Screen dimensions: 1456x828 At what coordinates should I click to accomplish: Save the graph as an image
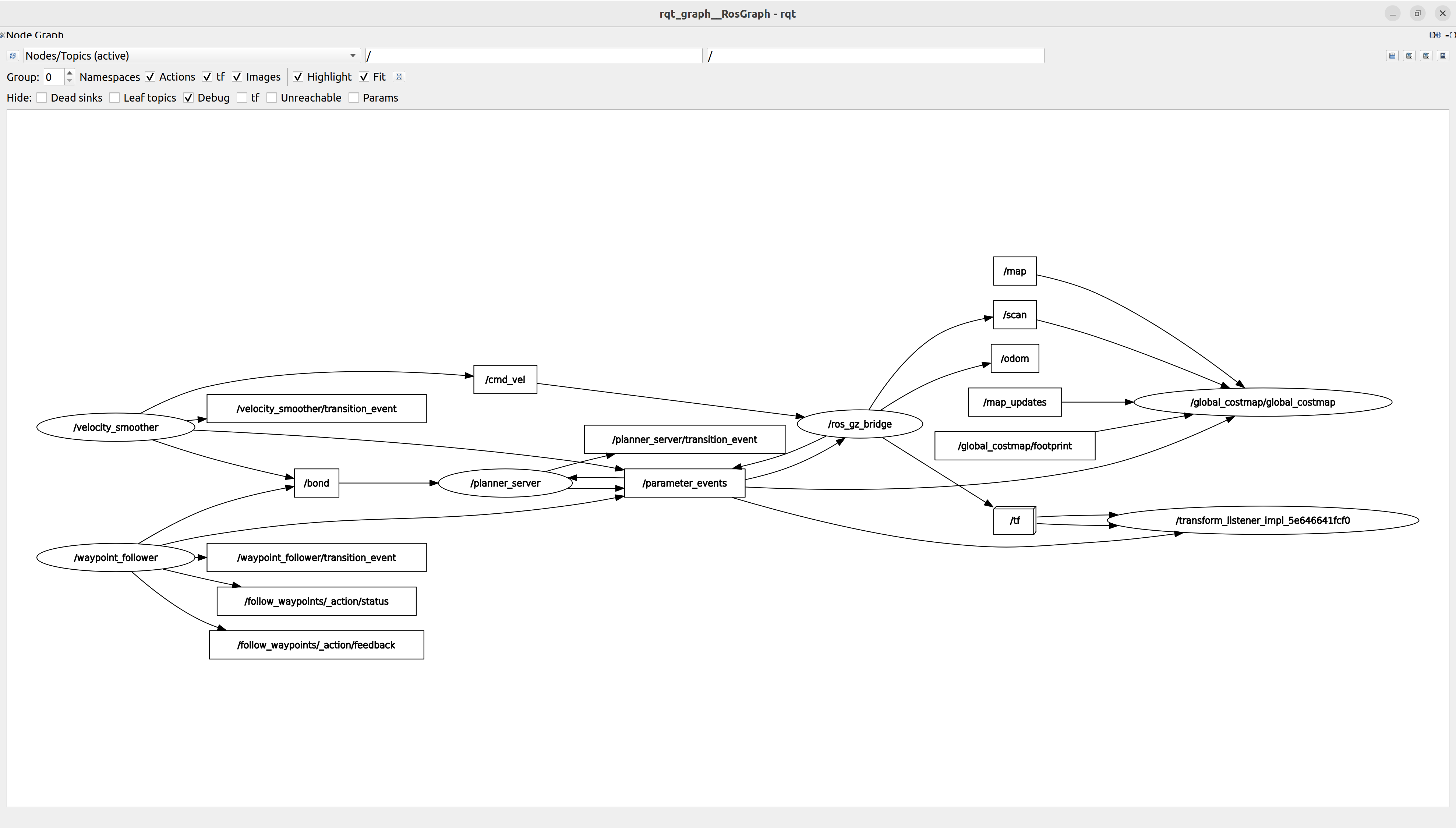[x=1443, y=56]
